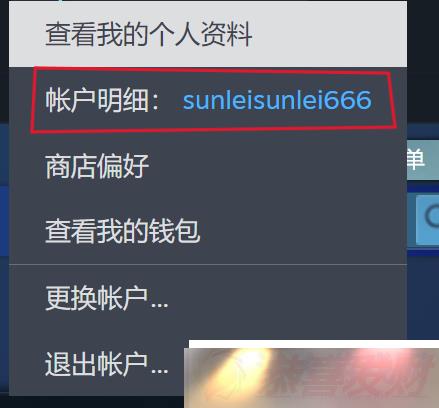Image resolution: width=439 pixels, height=408 pixels.
Task: Click the ellipsis after 退出帐户
Action: tap(159, 370)
